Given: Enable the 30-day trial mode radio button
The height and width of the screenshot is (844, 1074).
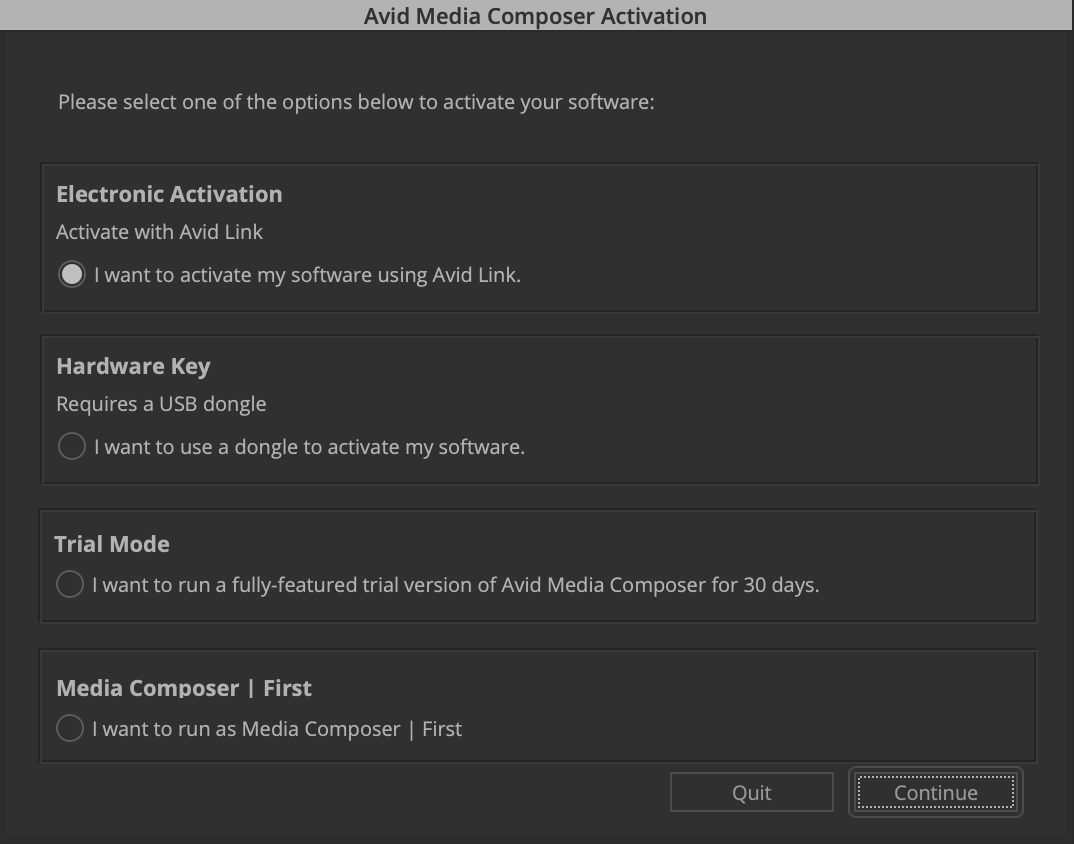Looking at the screenshot, I should pyautogui.click(x=70, y=584).
